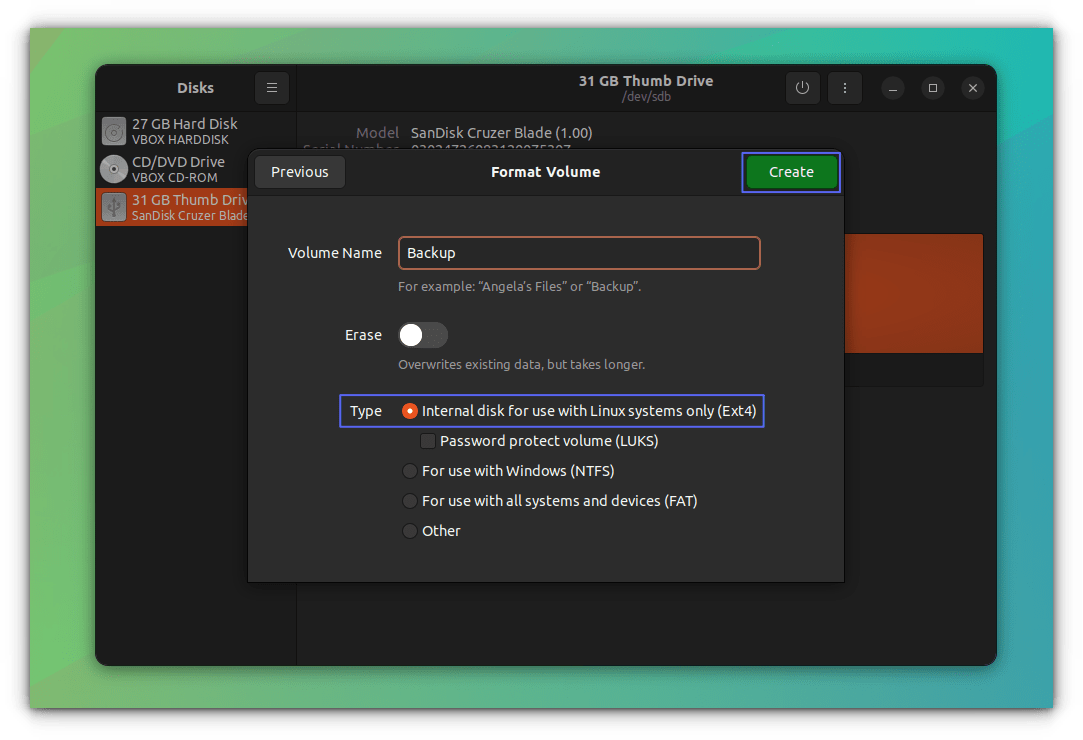The image size is (1083, 740).
Task: Select For use with all systems and devices (FAT)
Action: click(x=409, y=501)
